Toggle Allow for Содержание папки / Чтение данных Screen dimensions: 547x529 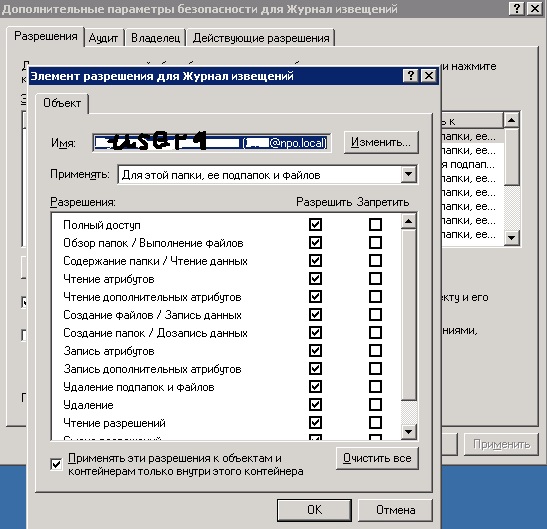[315, 261]
